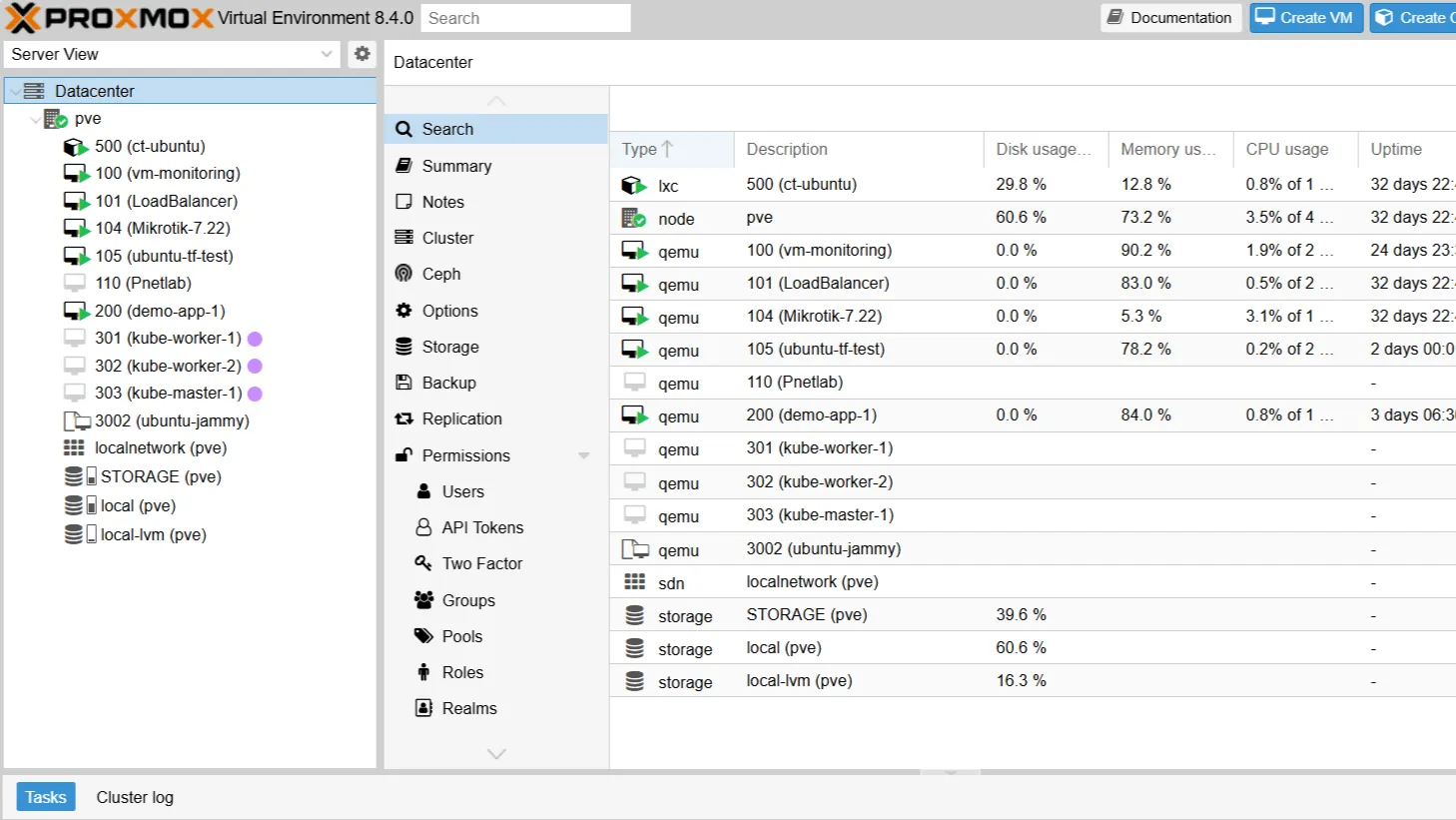Open the Cluster menu item
Viewport: 1456px width, 820px height.
(x=495, y=238)
